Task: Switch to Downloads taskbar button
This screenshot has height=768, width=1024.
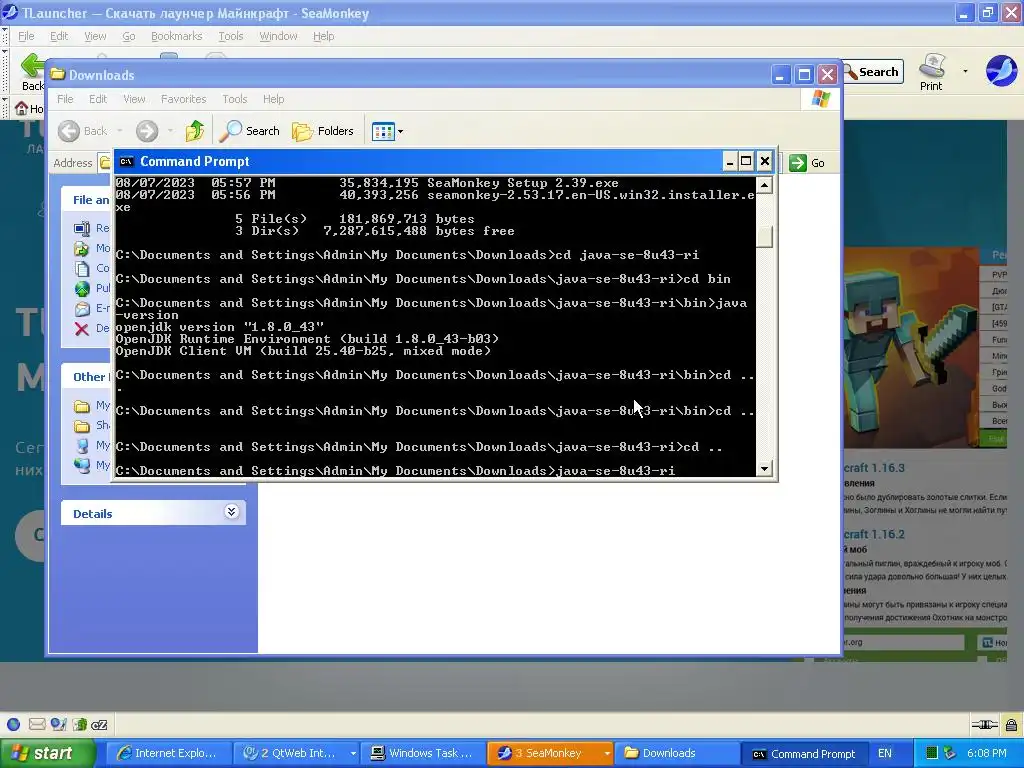Action: point(678,753)
